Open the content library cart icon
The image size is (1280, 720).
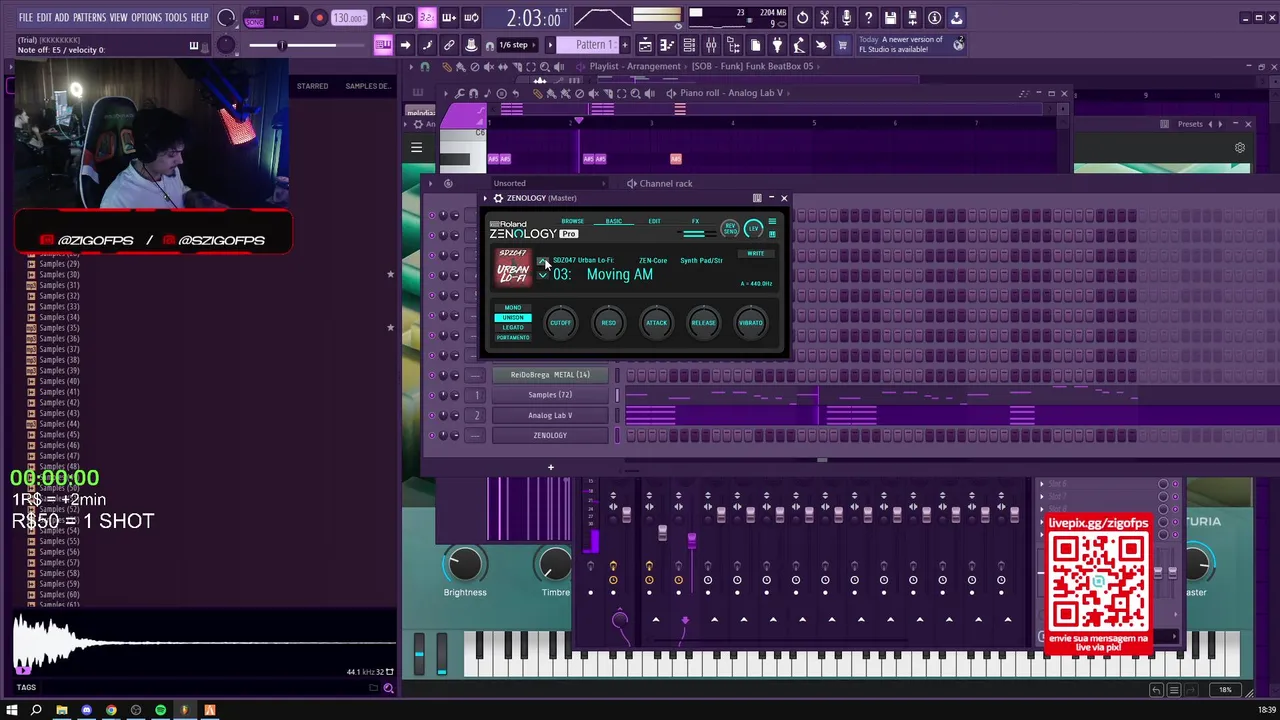842,45
